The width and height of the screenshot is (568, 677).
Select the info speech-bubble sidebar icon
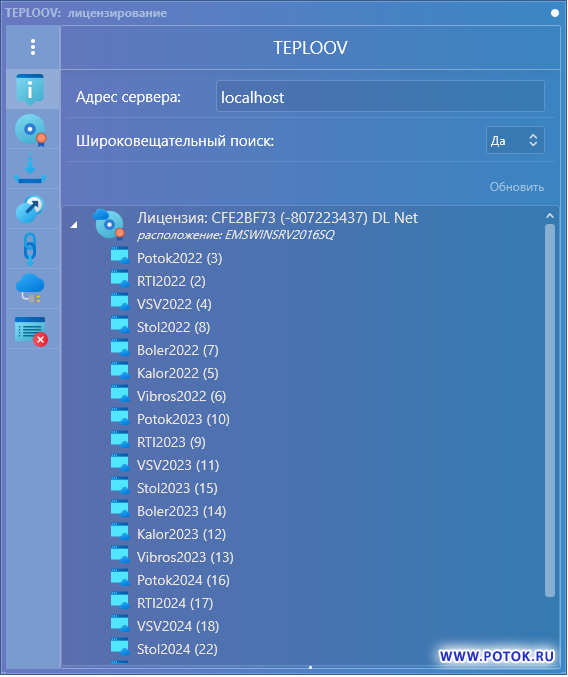30,89
